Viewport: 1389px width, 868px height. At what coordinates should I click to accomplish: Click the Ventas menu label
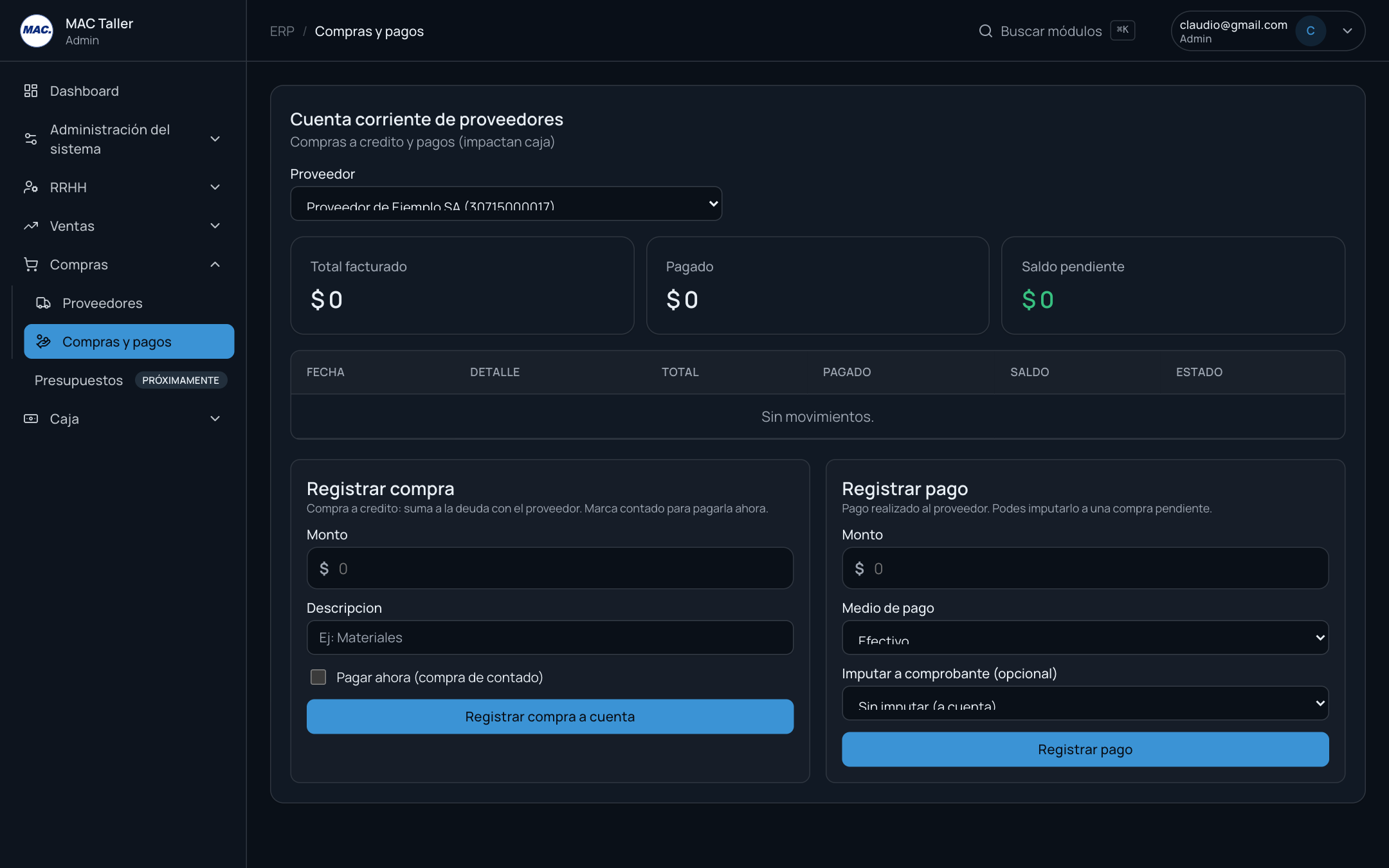72,226
